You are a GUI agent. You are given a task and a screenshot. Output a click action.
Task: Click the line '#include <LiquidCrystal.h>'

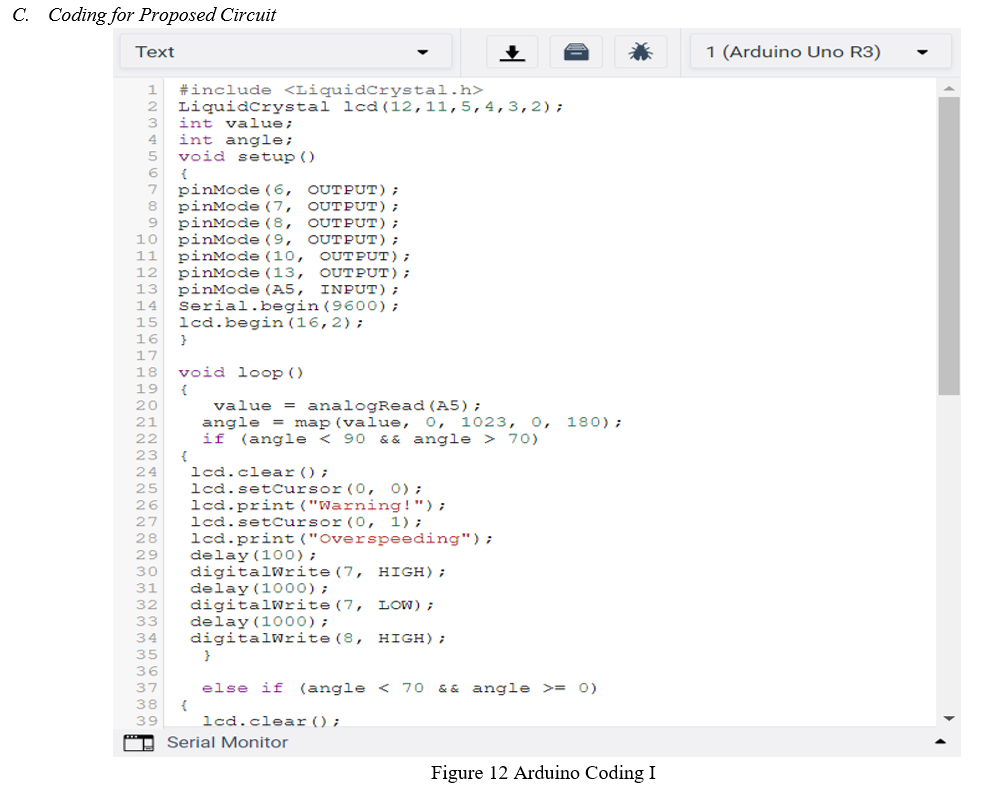point(330,90)
